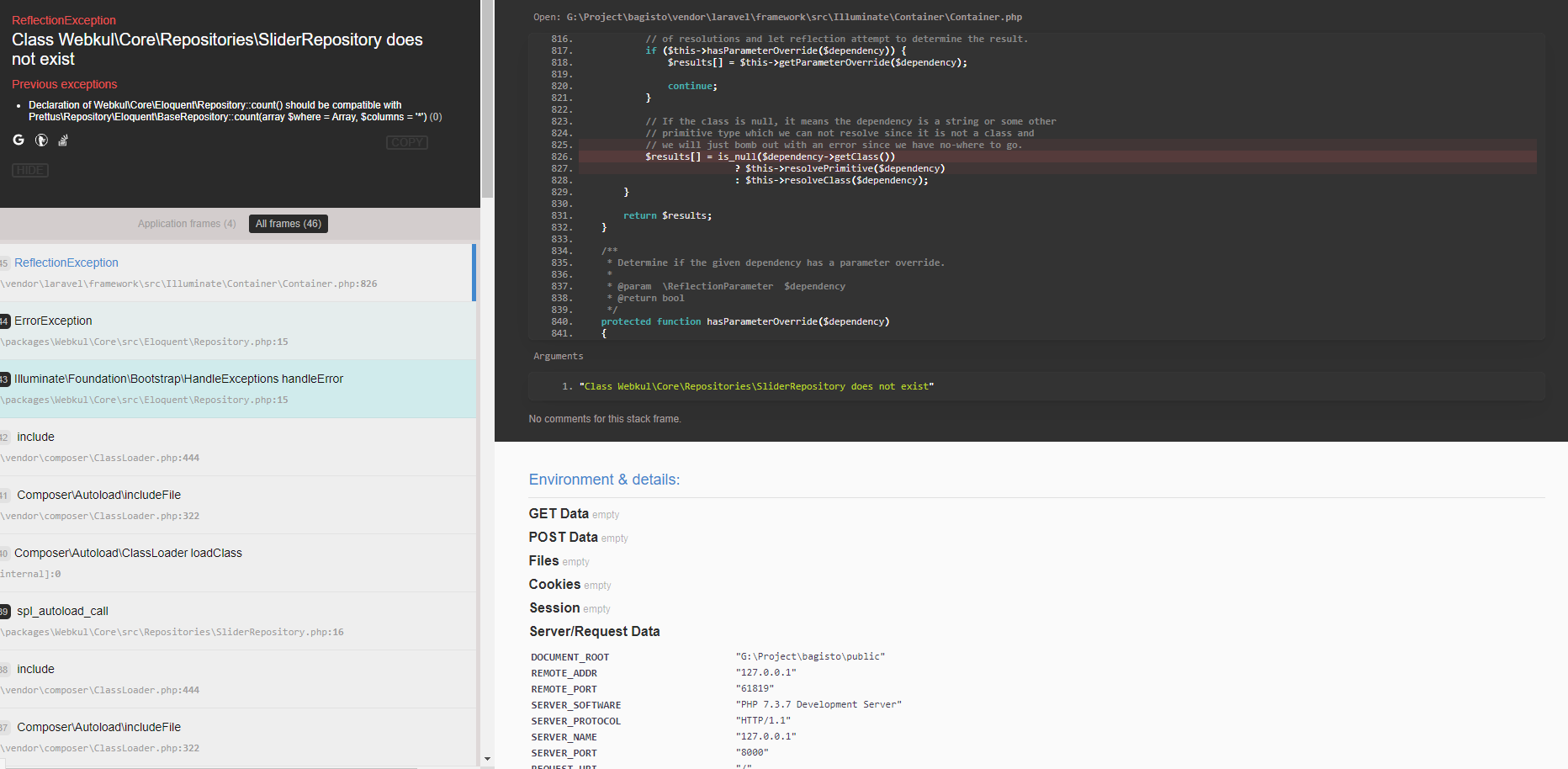Click the REMOTE_PORT value 61819

pos(755,688)
